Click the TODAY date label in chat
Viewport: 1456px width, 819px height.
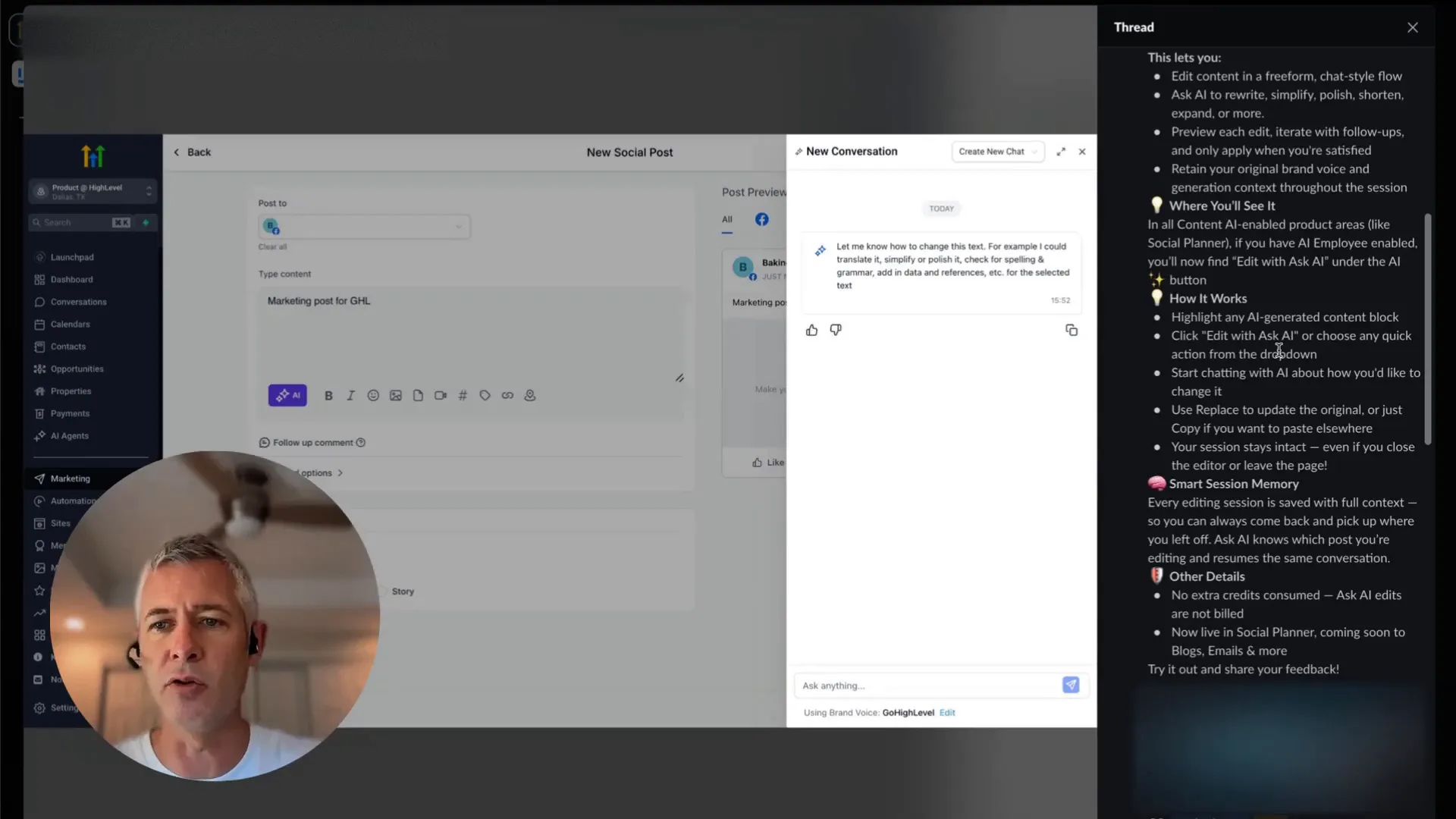[x=941, y=209]
